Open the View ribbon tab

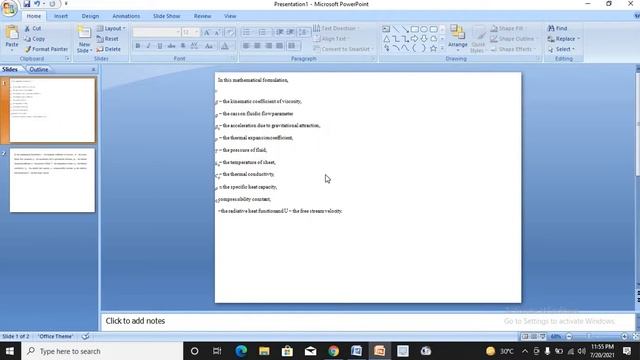(x=230, y=16)
